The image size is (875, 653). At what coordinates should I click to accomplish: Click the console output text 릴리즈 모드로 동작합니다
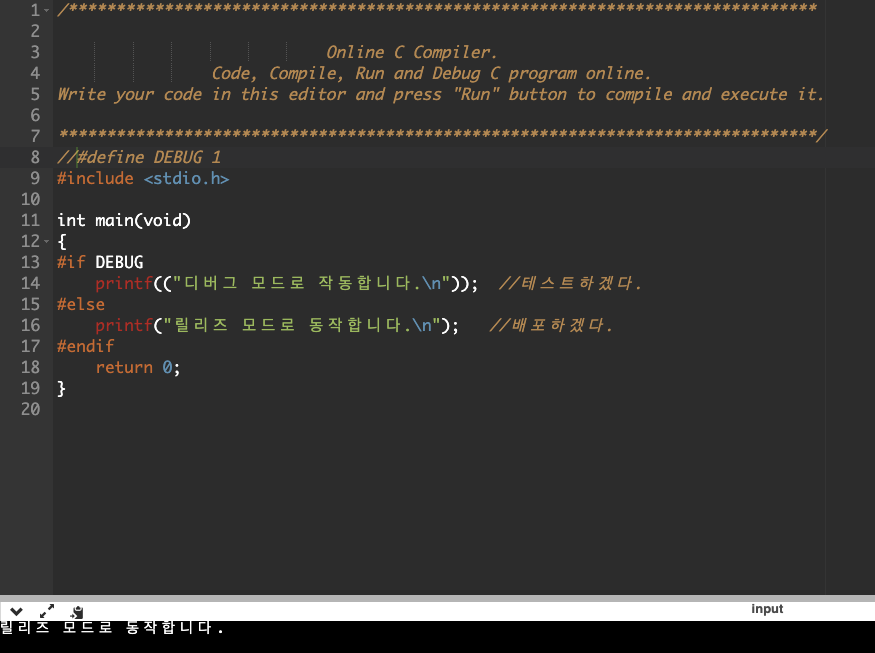click(112, 627)
